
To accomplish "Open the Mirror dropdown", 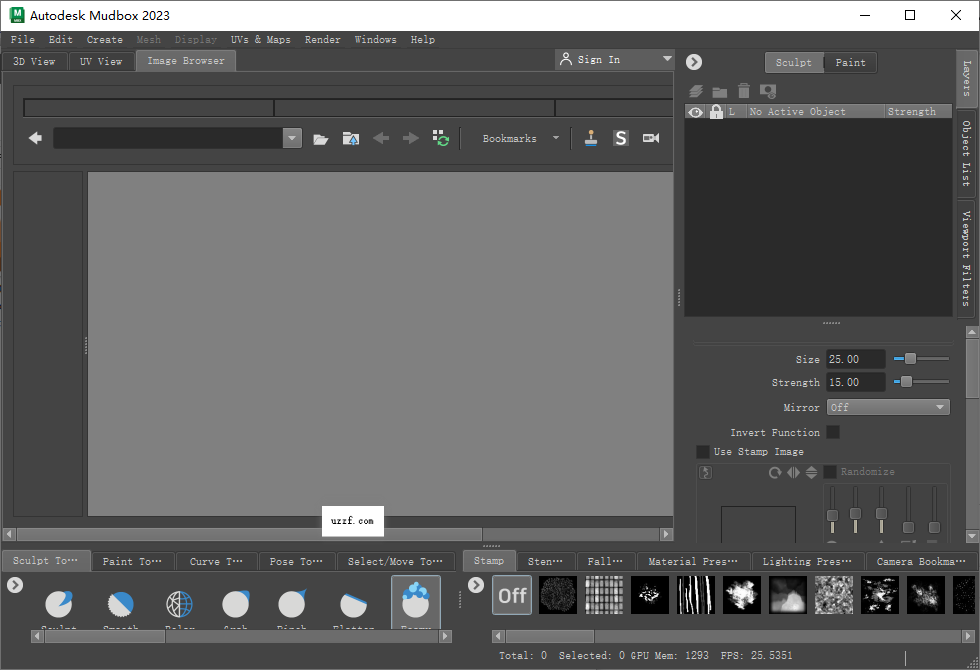I will [x=888, y=407].
